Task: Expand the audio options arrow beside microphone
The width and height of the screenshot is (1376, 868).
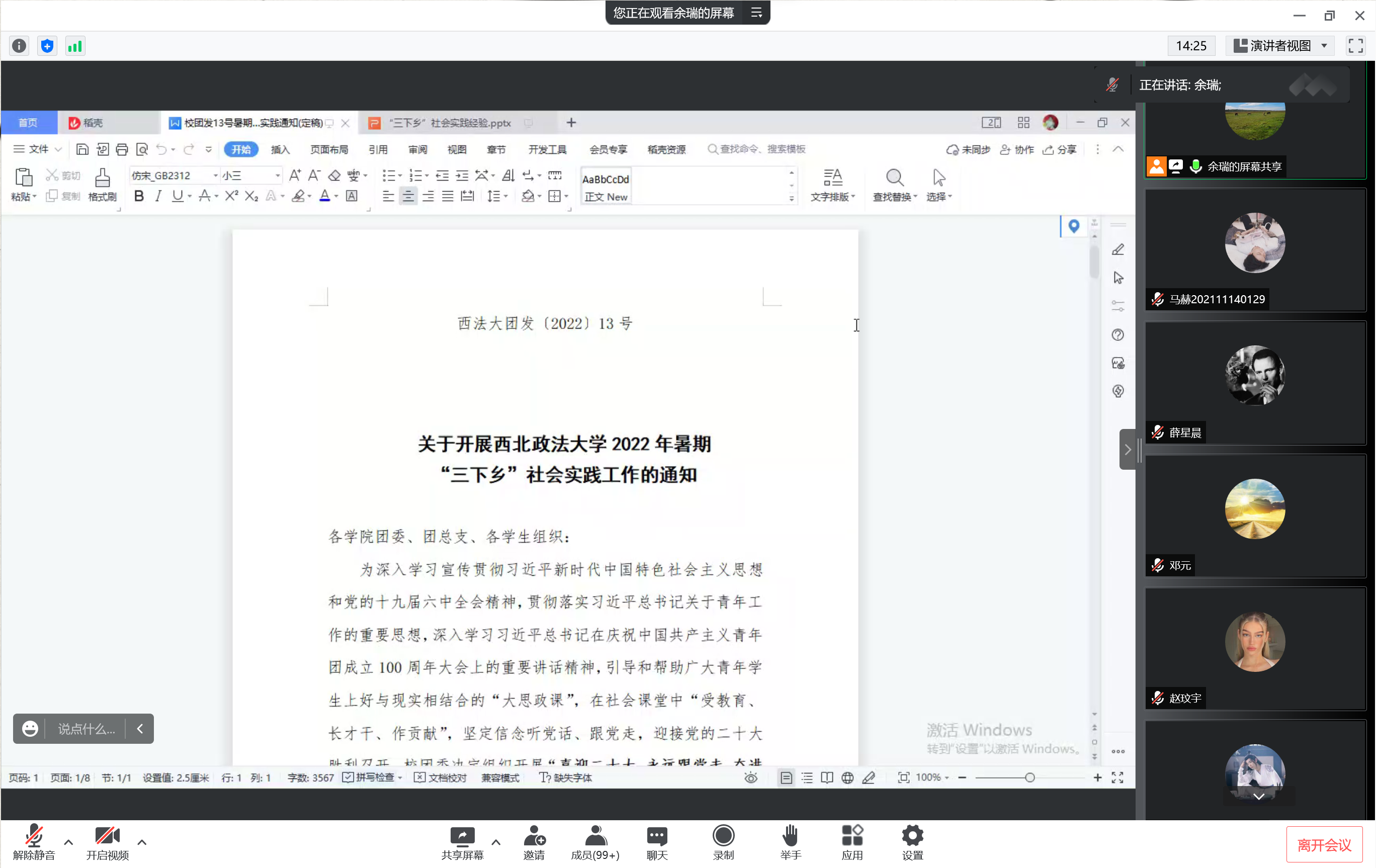Action: pos(68,842)
